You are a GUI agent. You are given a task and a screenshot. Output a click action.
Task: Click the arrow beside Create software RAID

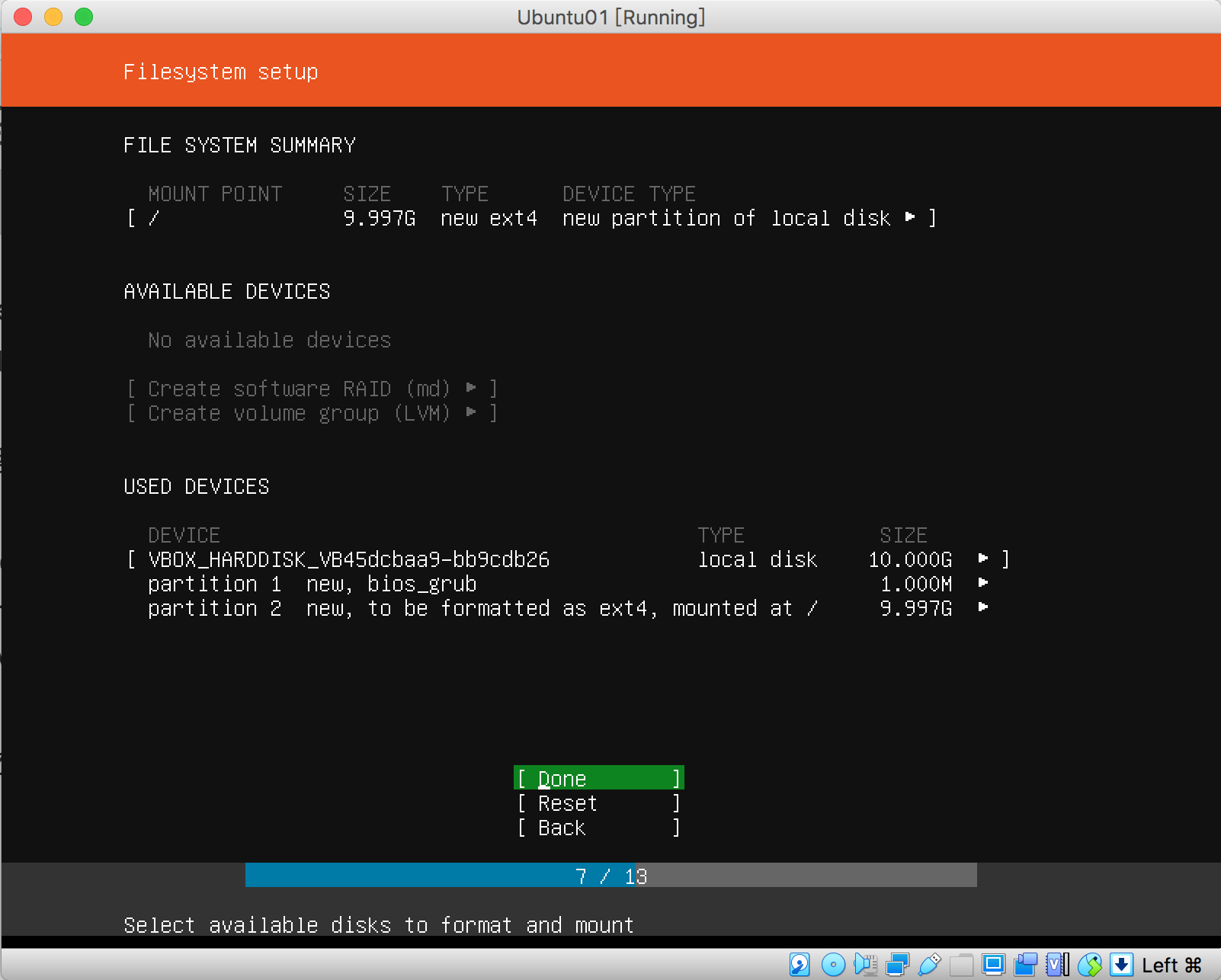(x=471, y=388)
